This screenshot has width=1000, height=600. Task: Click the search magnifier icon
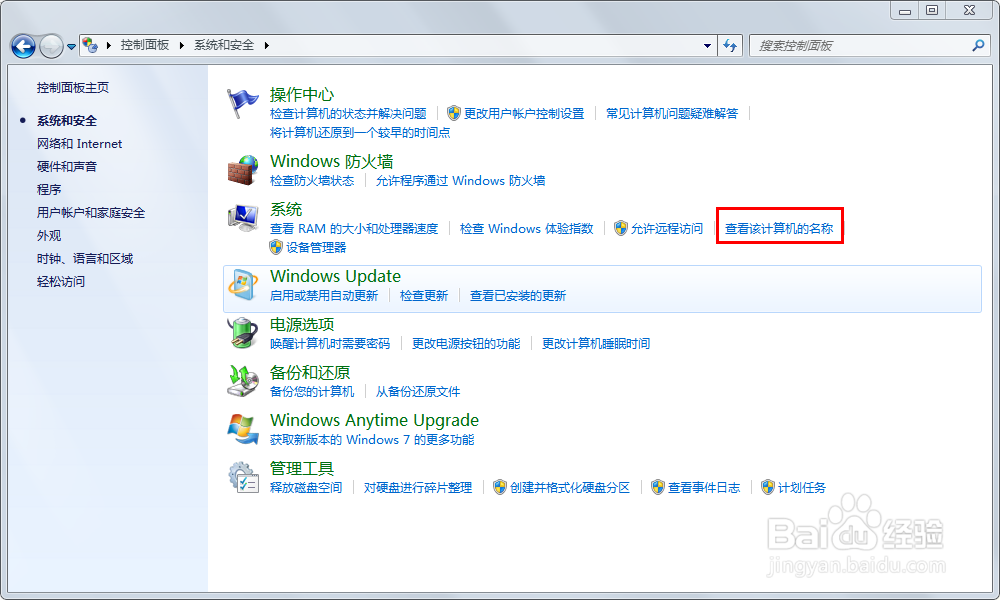(978, 45)
